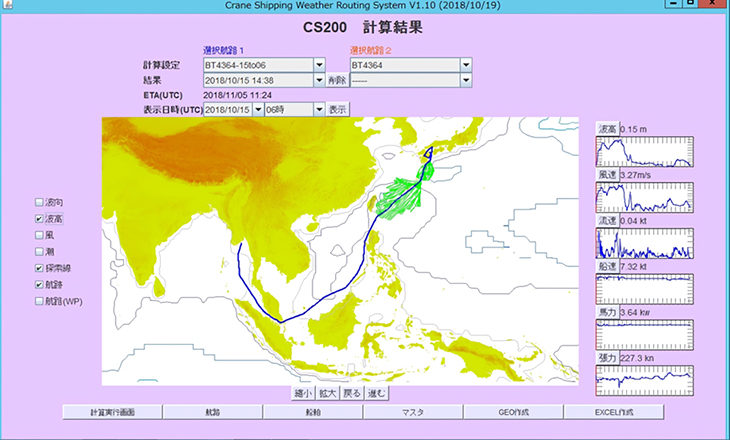The width and height of the screenshot is (730, 440).
Task: Enable the 航路(WP) waypoints checkbox
Action: 39,301
